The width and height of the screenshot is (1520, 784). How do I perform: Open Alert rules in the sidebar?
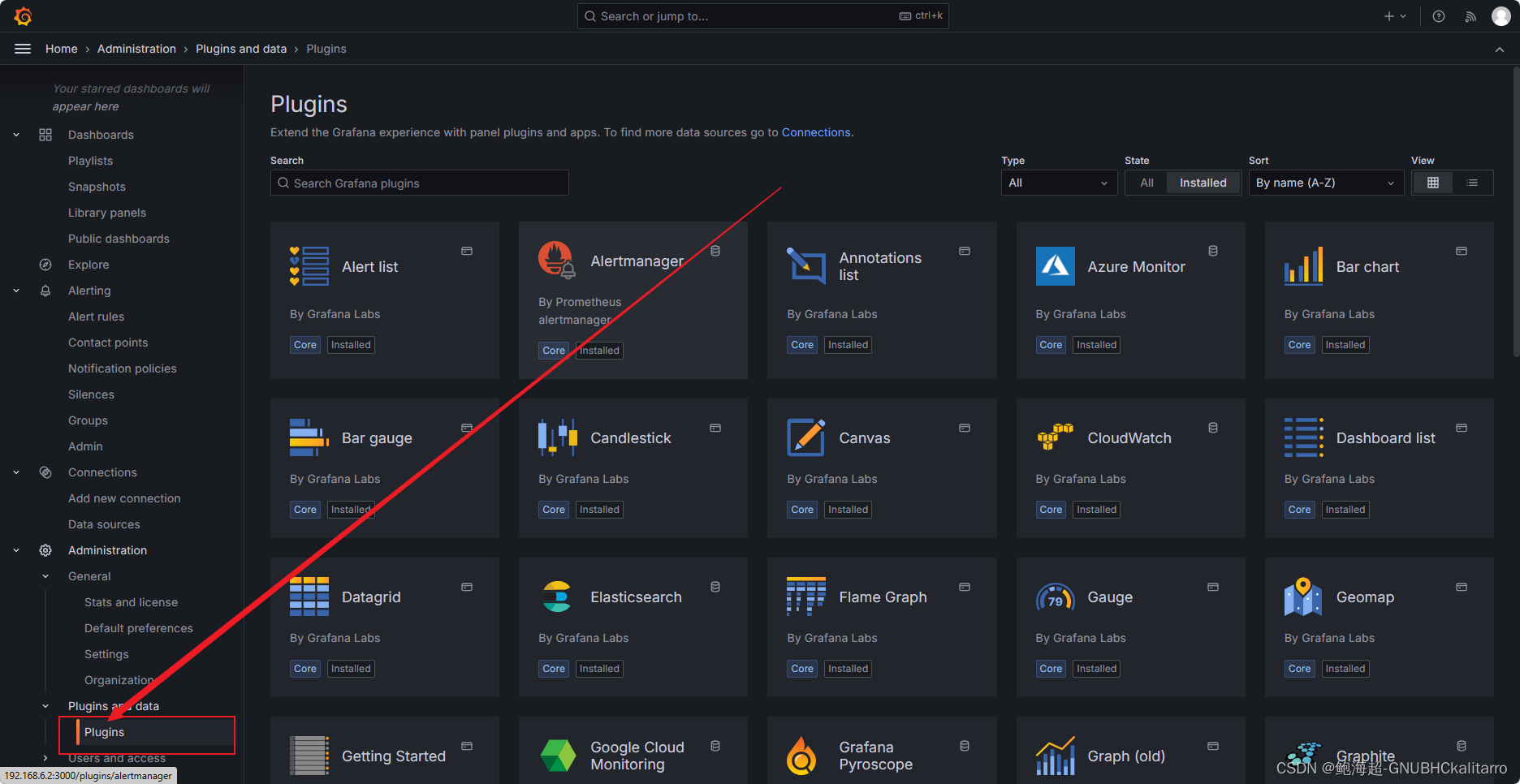coord(96,317)
